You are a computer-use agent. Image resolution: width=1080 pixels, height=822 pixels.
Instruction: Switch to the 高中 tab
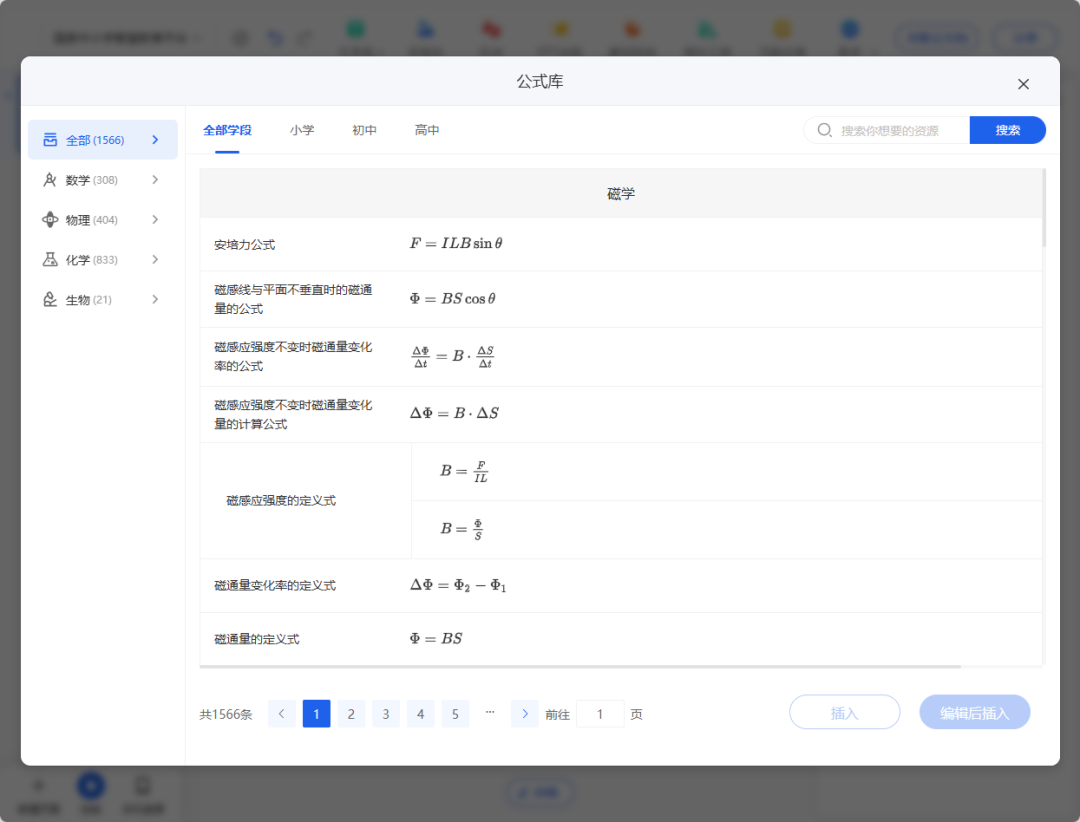point(427,129)
